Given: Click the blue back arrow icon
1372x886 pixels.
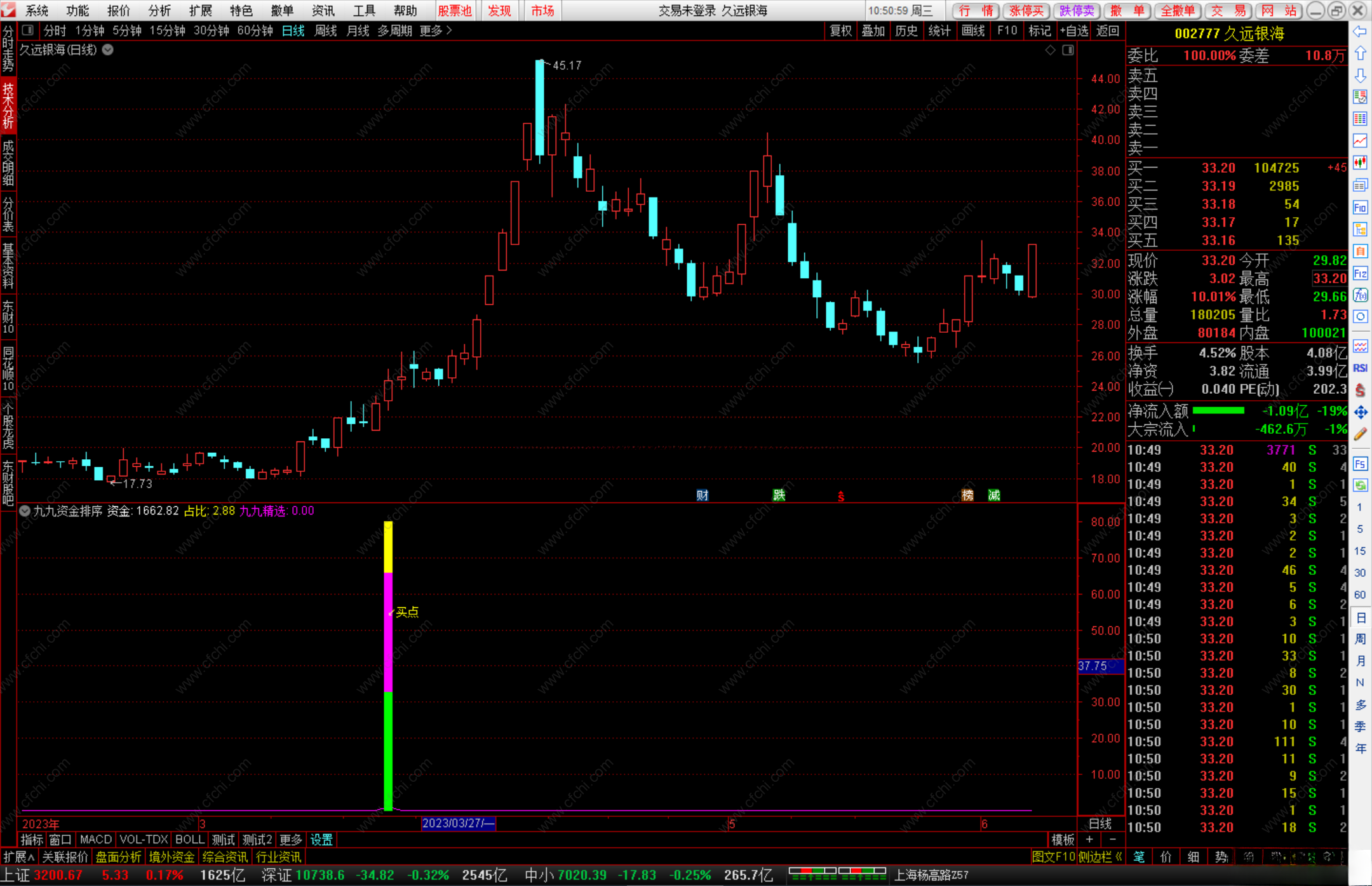Looking at the screenshot, I should 1360,32.
